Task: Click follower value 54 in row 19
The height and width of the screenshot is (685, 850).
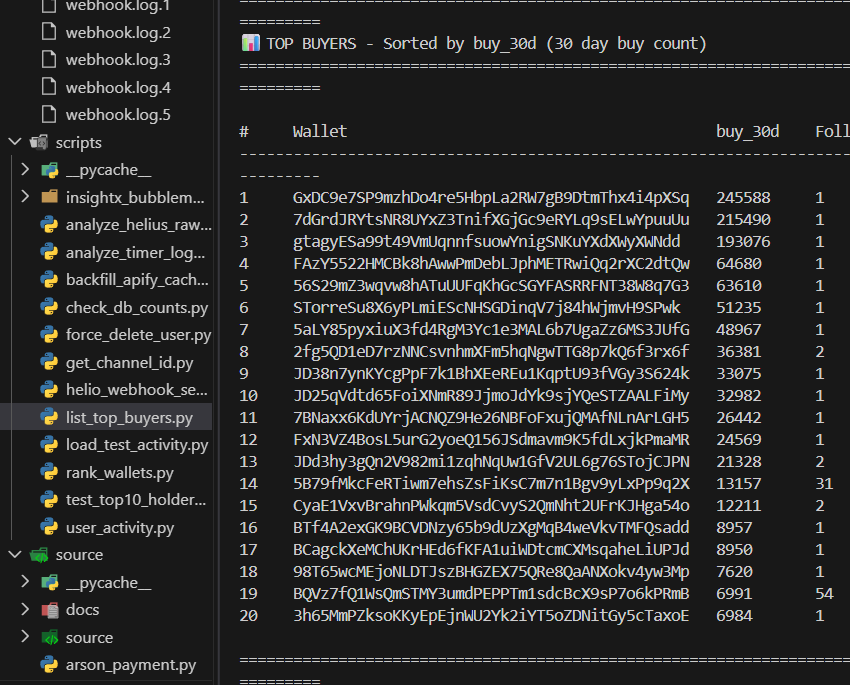Action: (824, 594)
